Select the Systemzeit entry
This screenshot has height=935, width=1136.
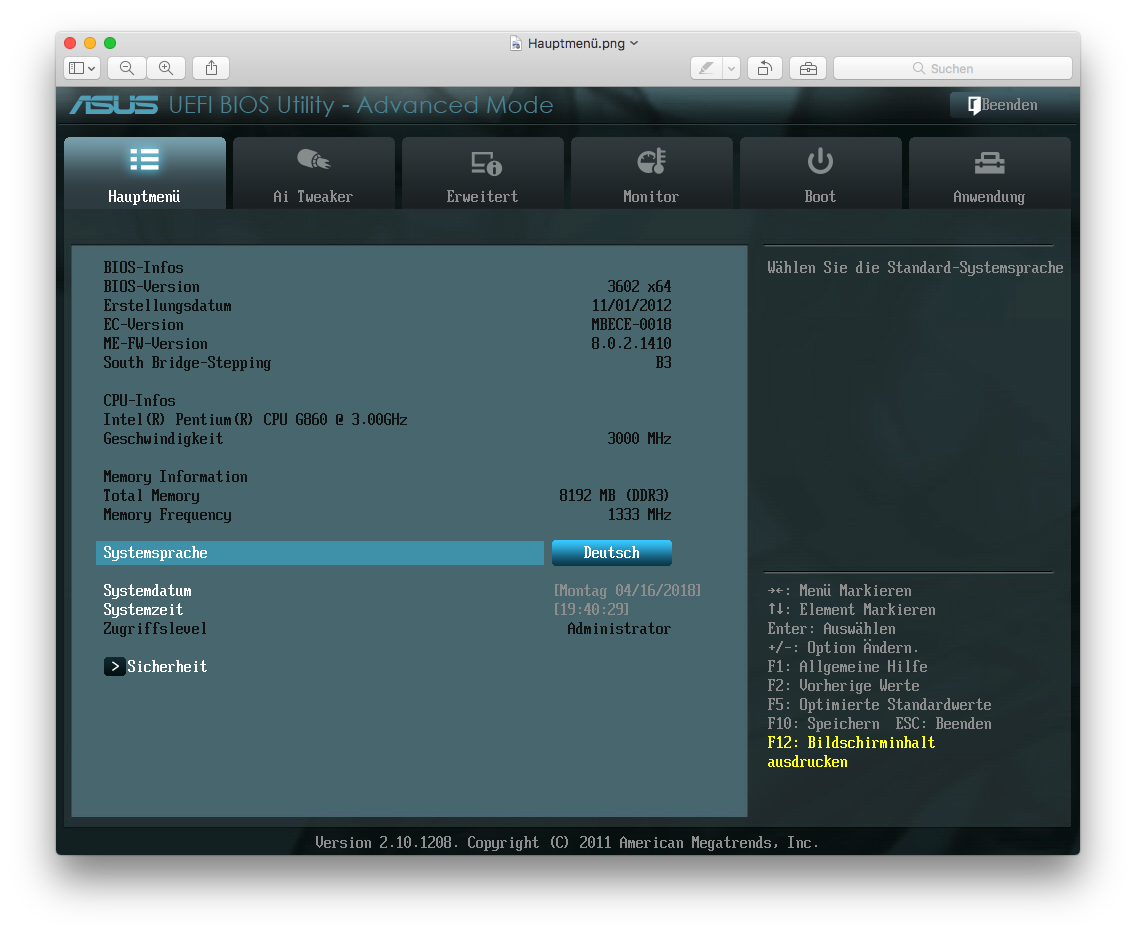tap(143, 610)
